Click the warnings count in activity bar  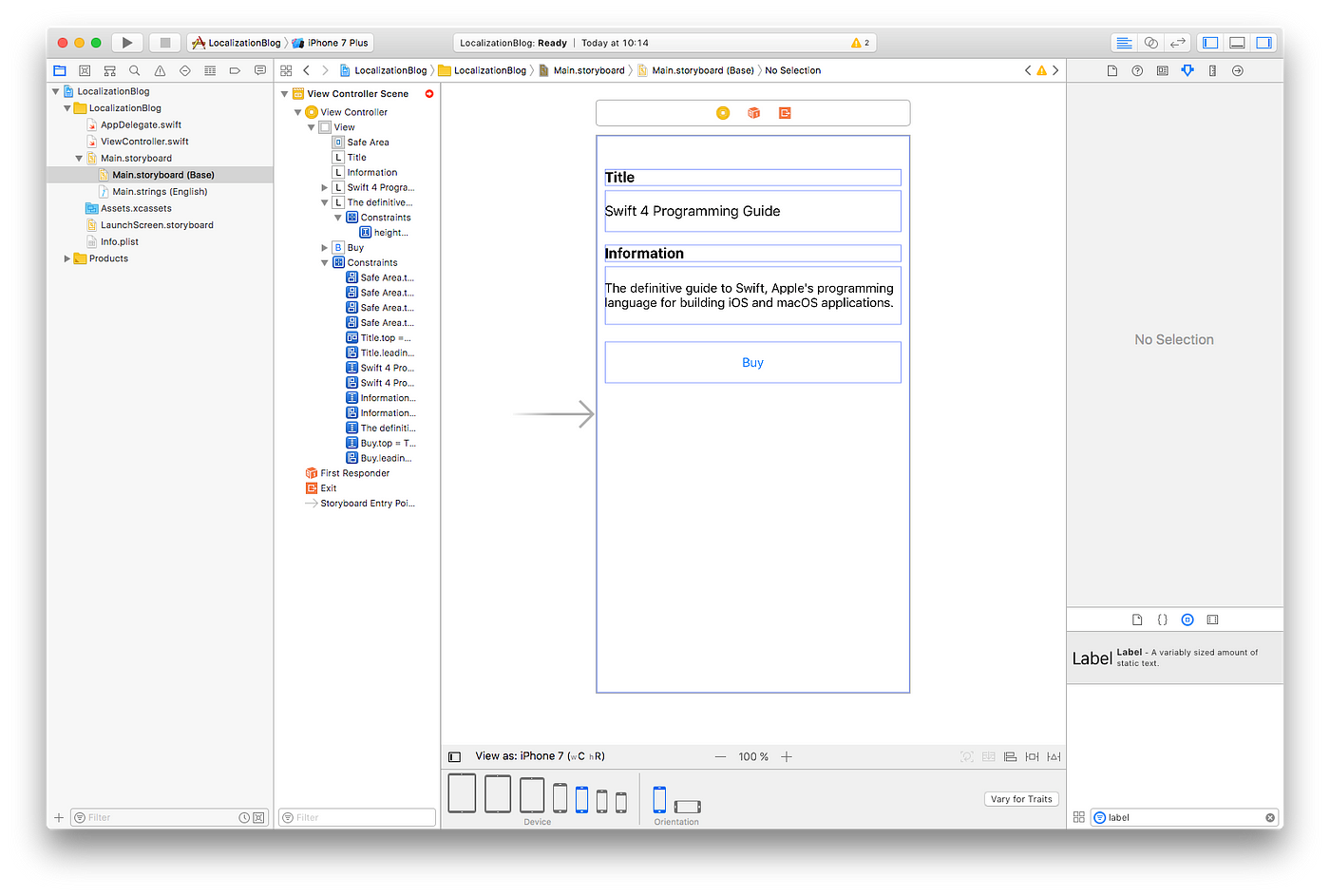click(861, 43)
